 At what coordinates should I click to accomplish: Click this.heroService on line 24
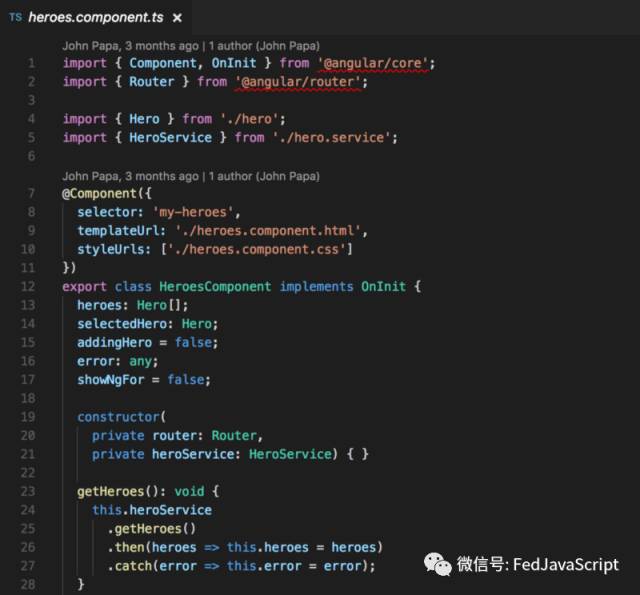pos(152,510)
